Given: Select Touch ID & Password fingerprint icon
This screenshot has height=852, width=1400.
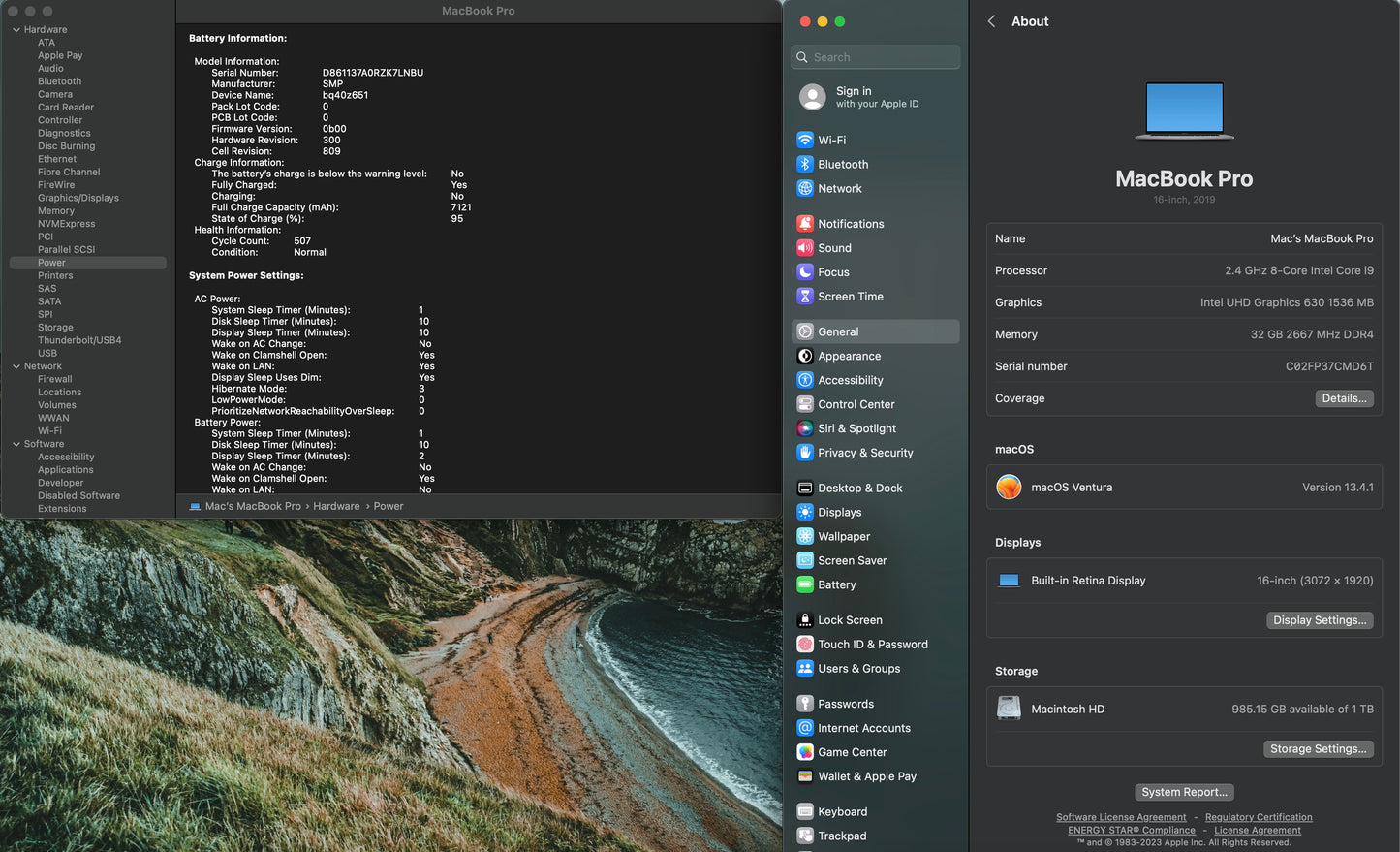Looking at the screenshot, I should (805, 644).
